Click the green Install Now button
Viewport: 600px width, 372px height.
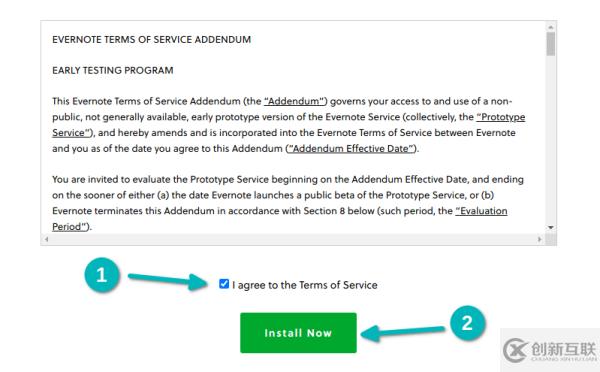pyautogui.click(x=298, y=333)
